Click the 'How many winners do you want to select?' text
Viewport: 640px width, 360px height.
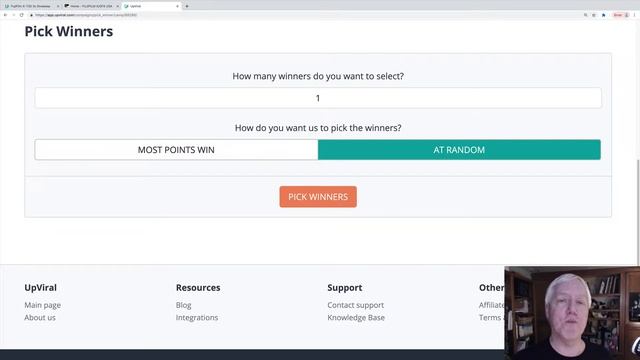(318, 76)
